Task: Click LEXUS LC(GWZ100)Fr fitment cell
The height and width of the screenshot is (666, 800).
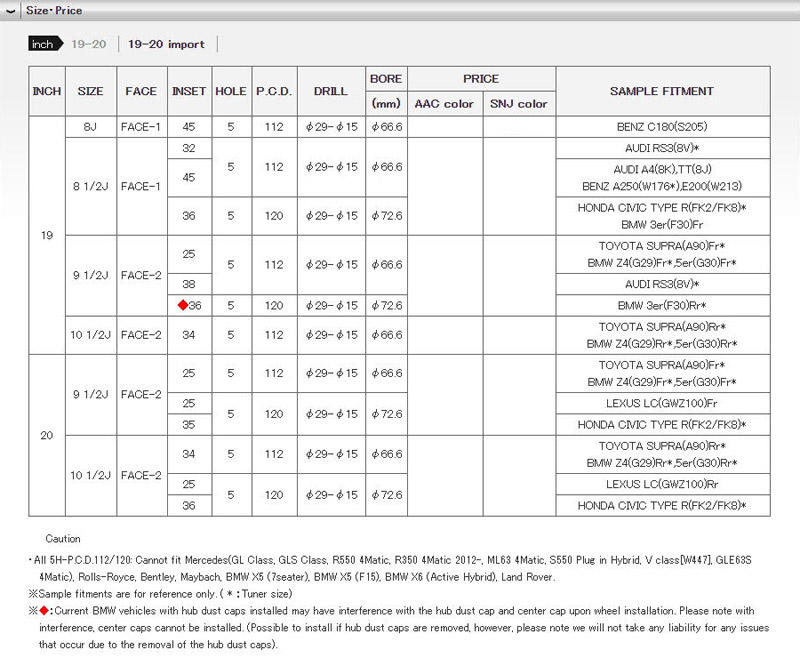Action: click(x=662, y=403)
